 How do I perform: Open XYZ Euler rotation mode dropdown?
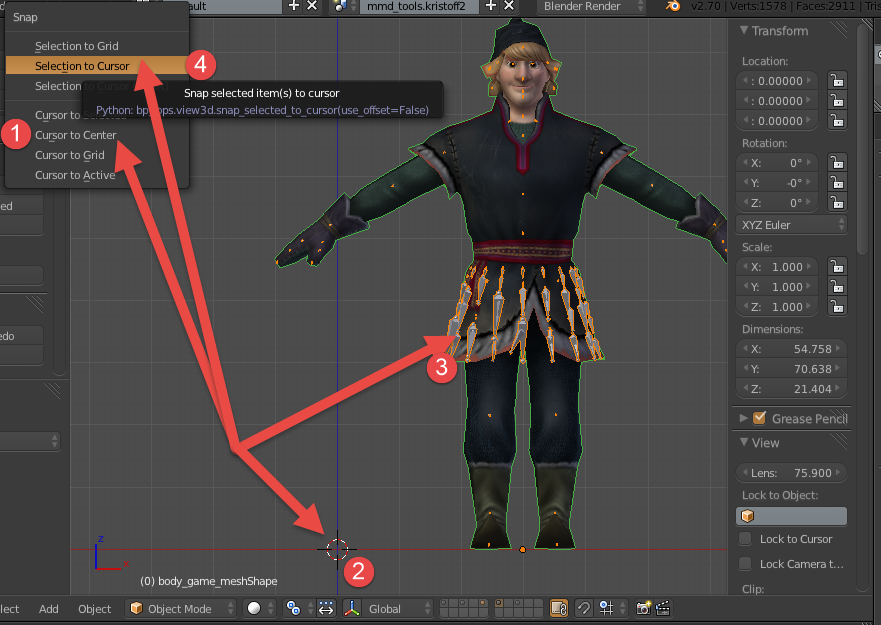click(x=792, y=225)
